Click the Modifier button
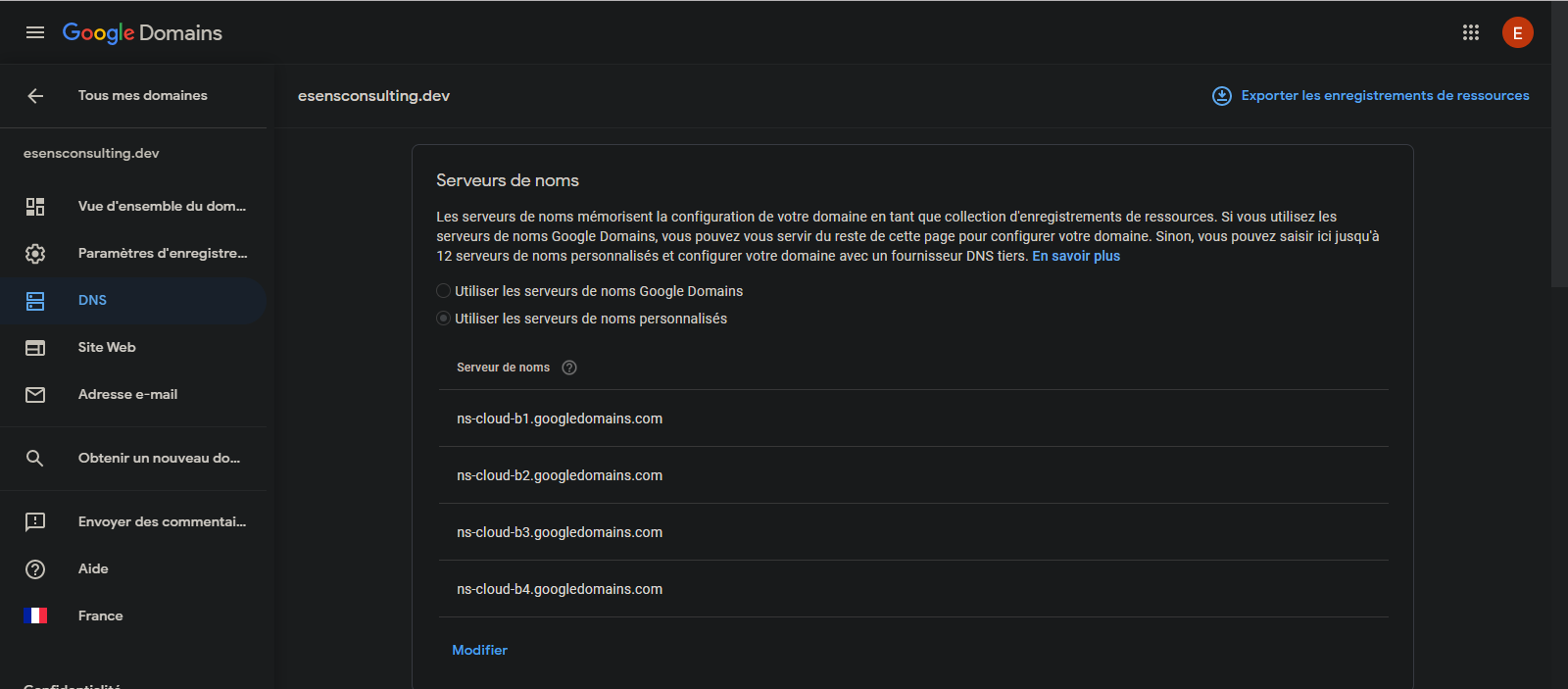 479,650
